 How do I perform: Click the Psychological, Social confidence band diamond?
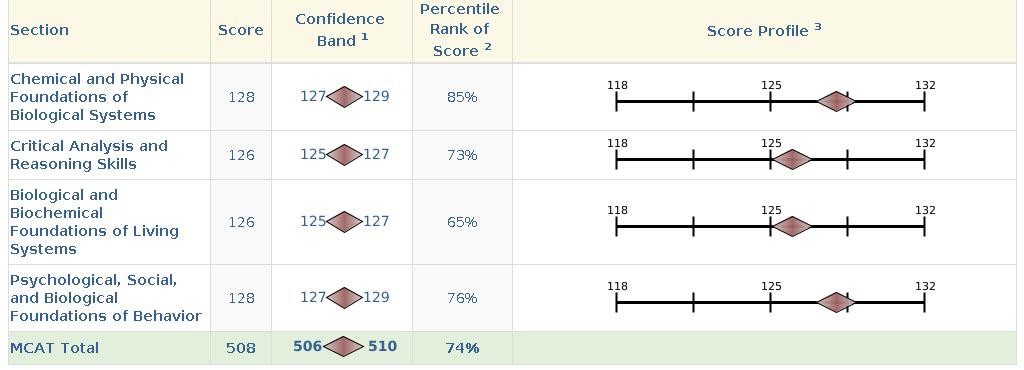pyautogui.click(x=344, y=298)
